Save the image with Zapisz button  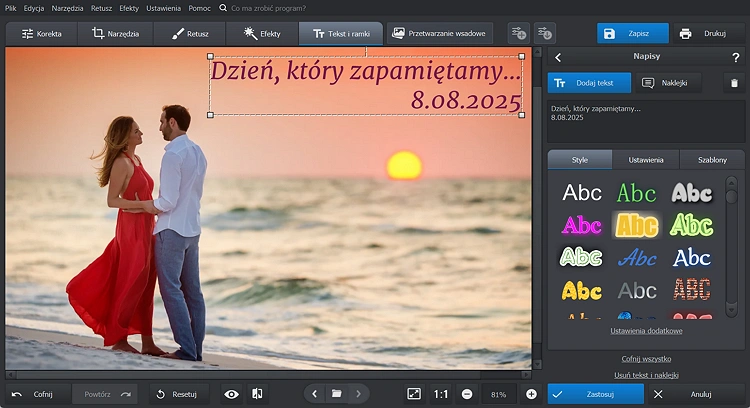(633, 33)
